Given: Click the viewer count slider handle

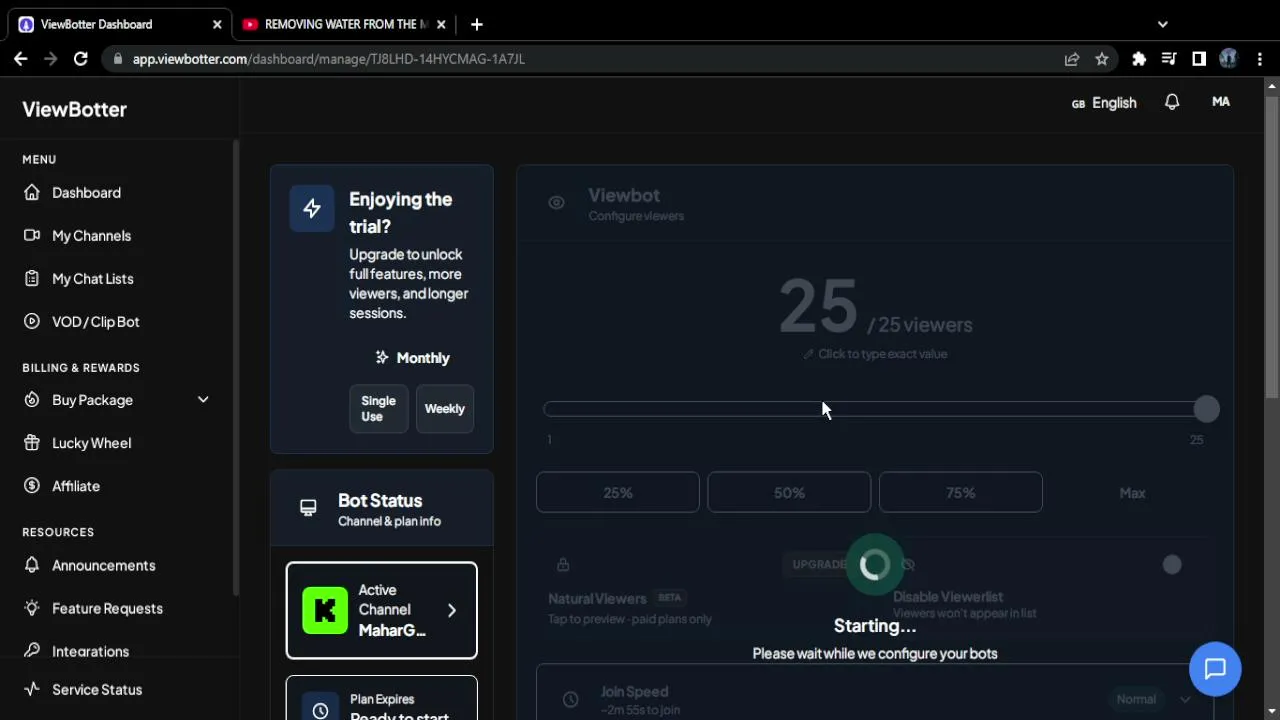Looking at the screenshot, I should (1207, 409).
